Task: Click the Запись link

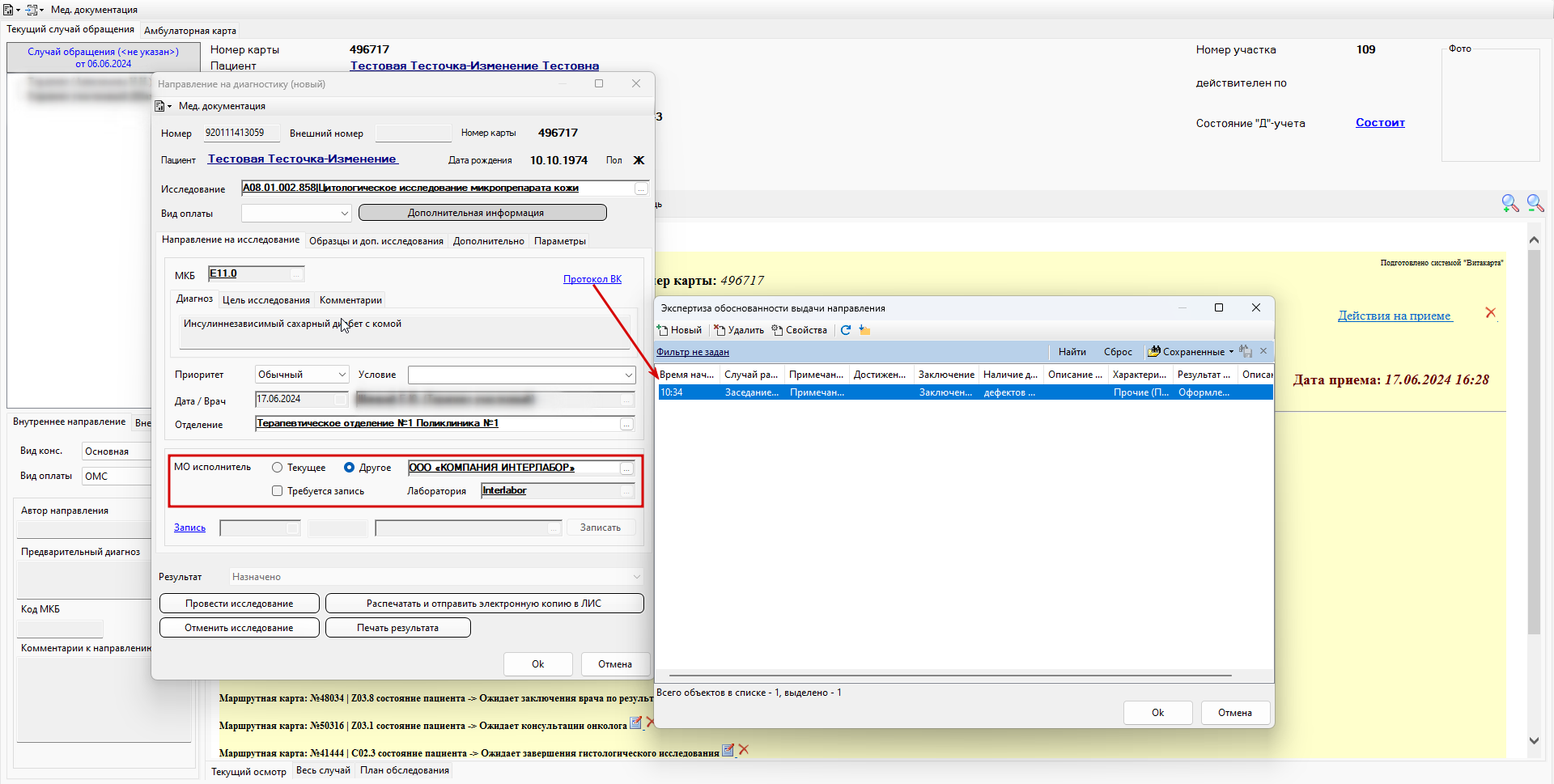Action: tap(189, 528)
